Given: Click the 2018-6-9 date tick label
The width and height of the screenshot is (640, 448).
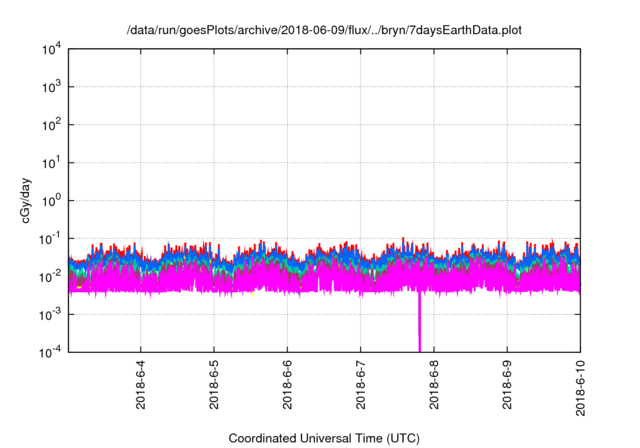Looking at the screenshot, I should pyautogui.click(x=507, y=385).
